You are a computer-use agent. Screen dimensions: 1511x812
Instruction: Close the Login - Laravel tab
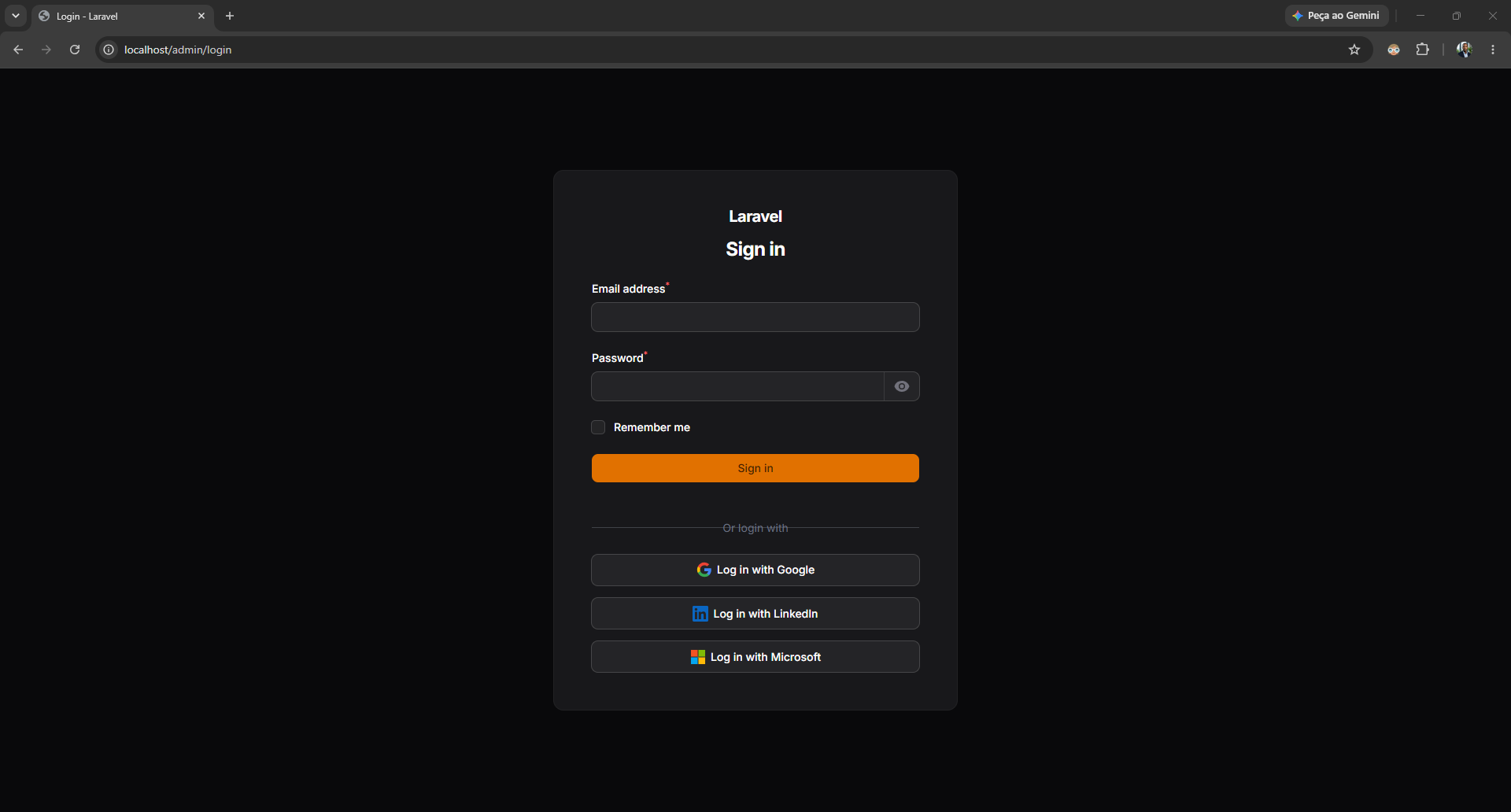[201, 16]
